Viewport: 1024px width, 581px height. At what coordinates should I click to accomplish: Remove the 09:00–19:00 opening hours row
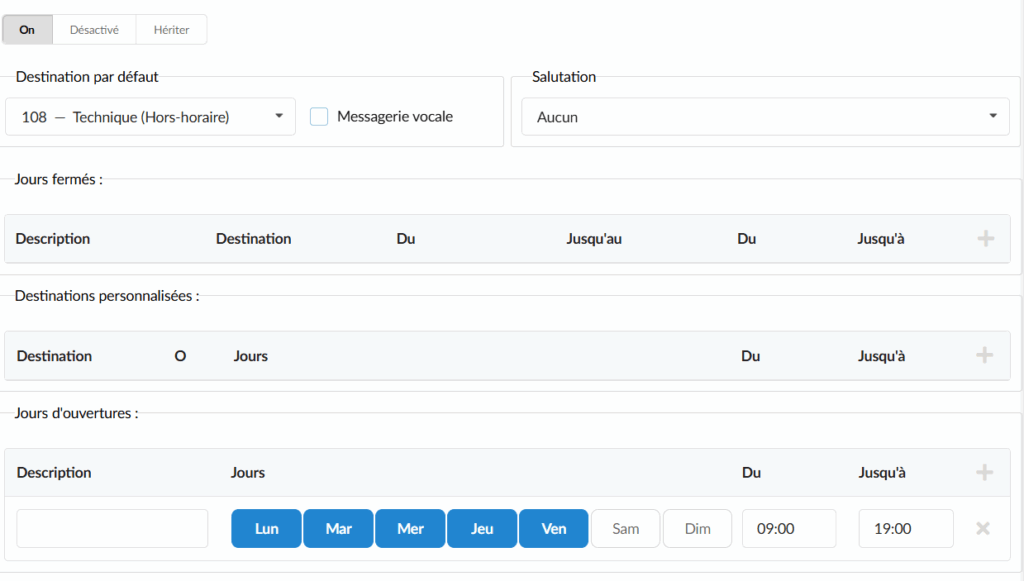[x=983, y=528]
